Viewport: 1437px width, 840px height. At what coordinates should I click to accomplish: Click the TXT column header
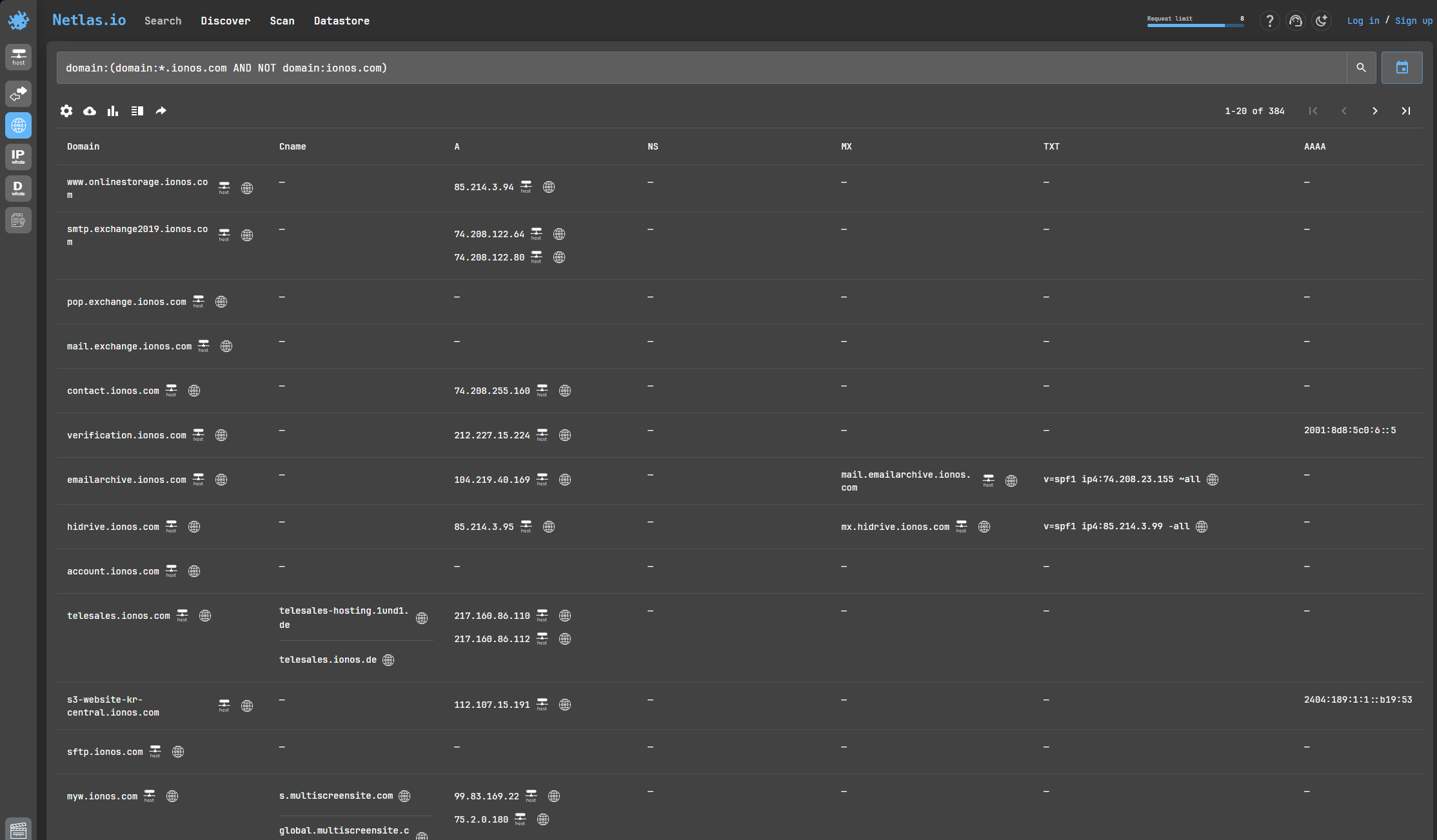pyautogui.click(x=1051, y=146)
